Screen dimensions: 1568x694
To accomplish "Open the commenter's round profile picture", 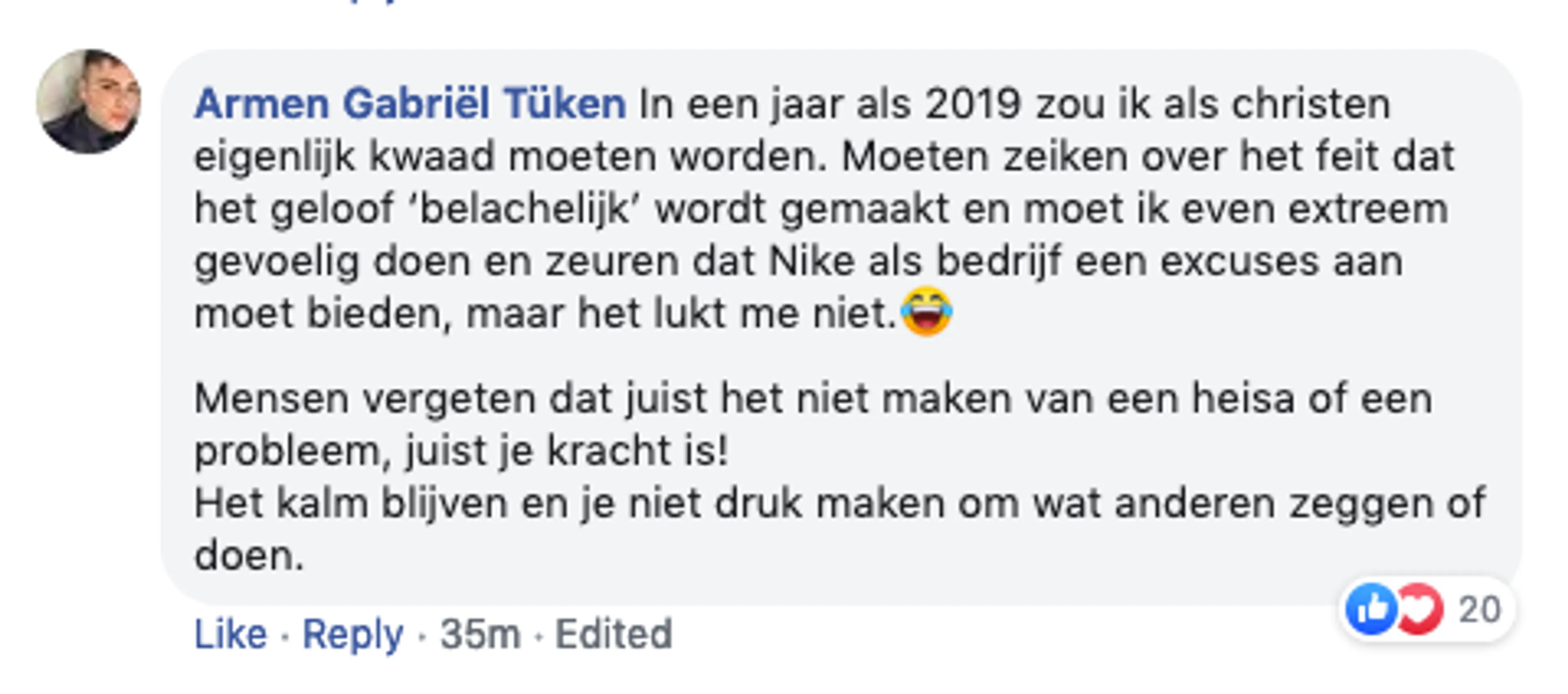I will pyautogui.click(x=89, y=102).
